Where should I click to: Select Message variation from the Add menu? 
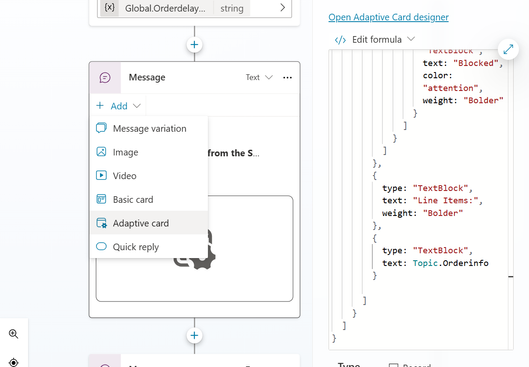coord(149,129)
